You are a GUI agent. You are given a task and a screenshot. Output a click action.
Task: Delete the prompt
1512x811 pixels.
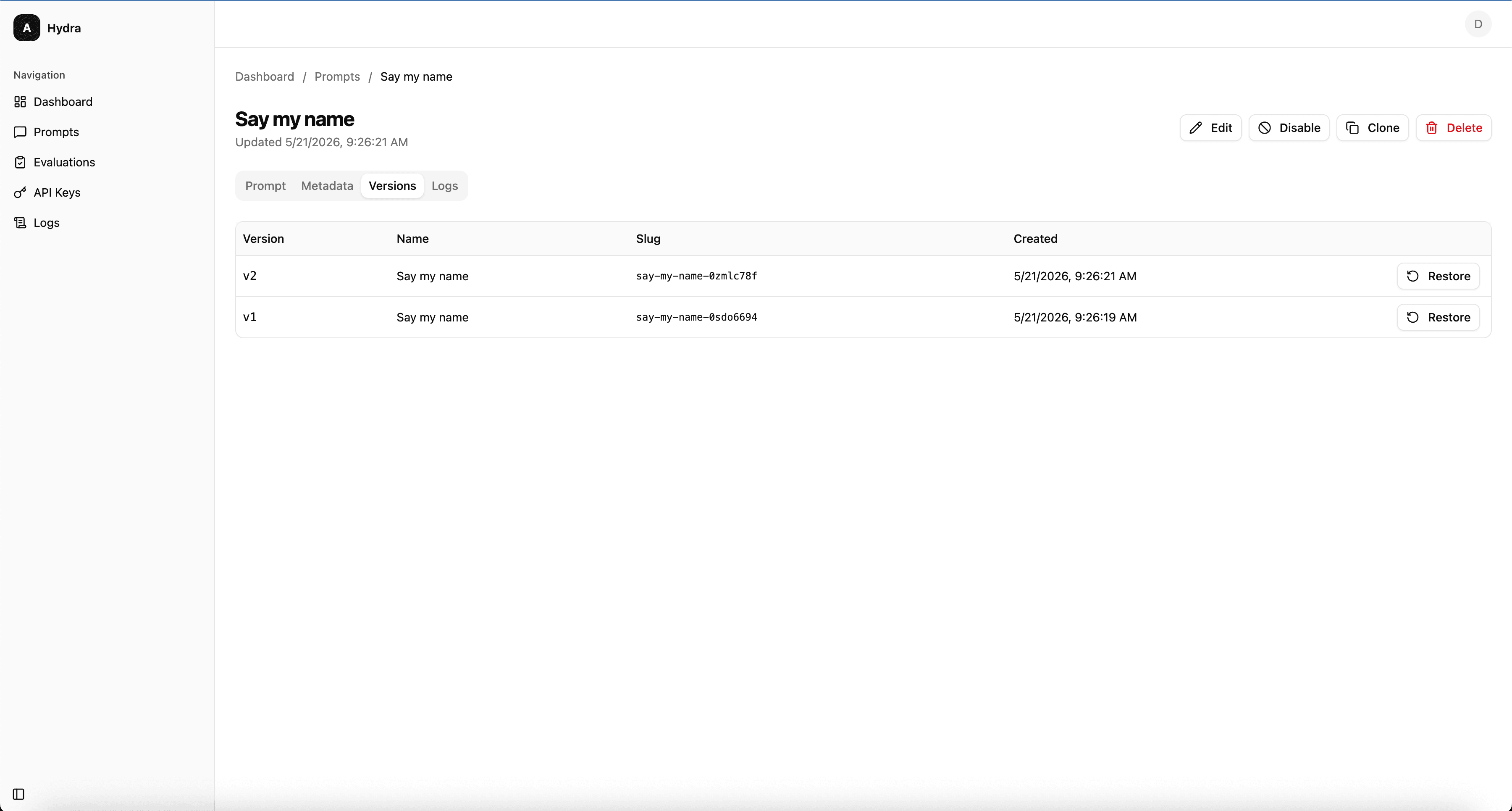1453,127
